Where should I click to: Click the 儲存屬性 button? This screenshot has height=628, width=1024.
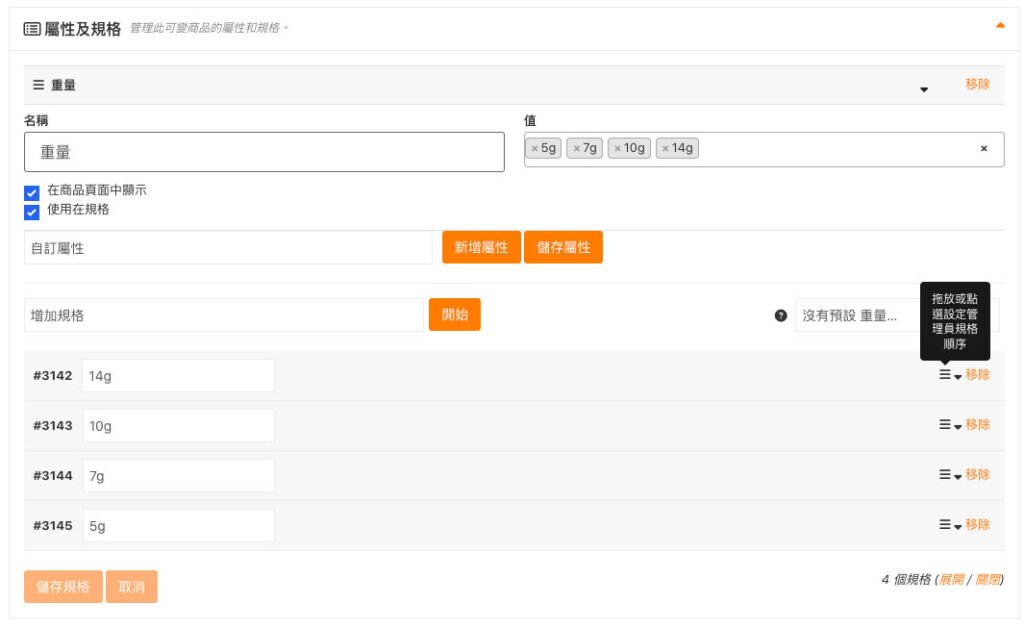click(x=563, y=248)
